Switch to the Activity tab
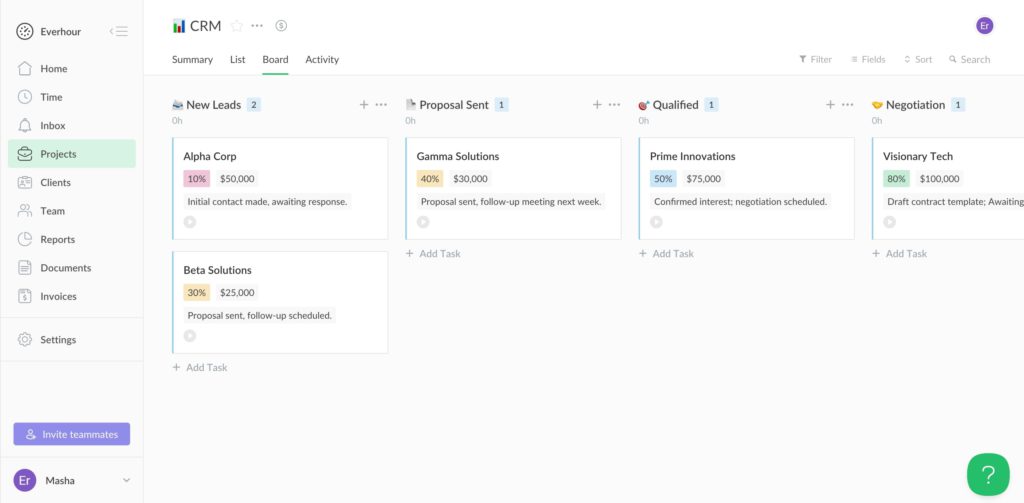This screenshot has width=1024, height=503. point(322,59)
